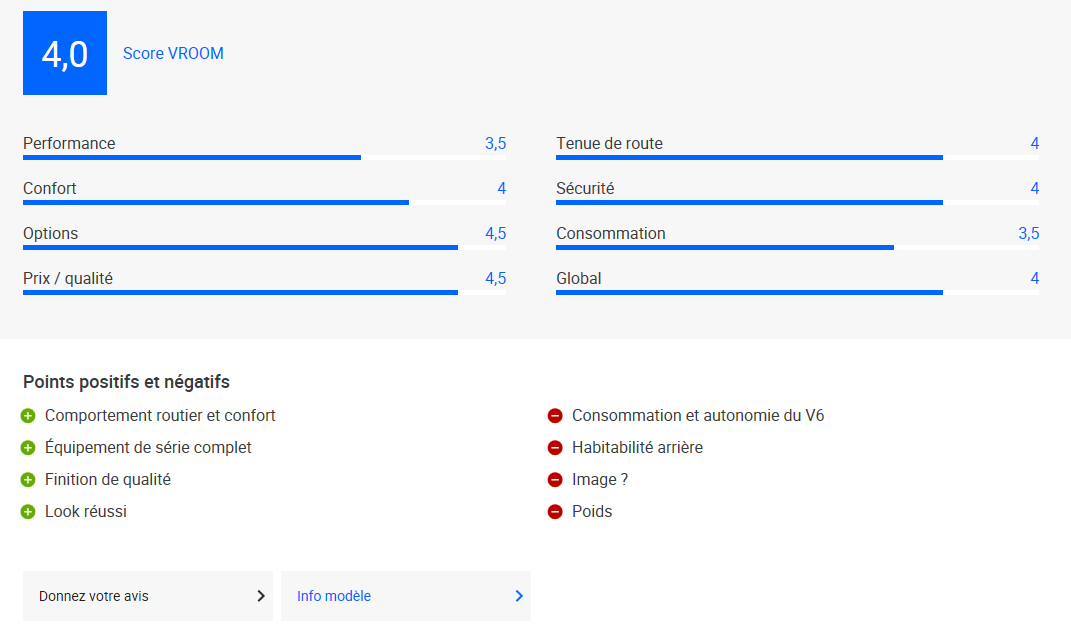Click chevron arrow on Donnez votre avis
This screenshot has width=1071, height=636.
[x=261, y=596]
